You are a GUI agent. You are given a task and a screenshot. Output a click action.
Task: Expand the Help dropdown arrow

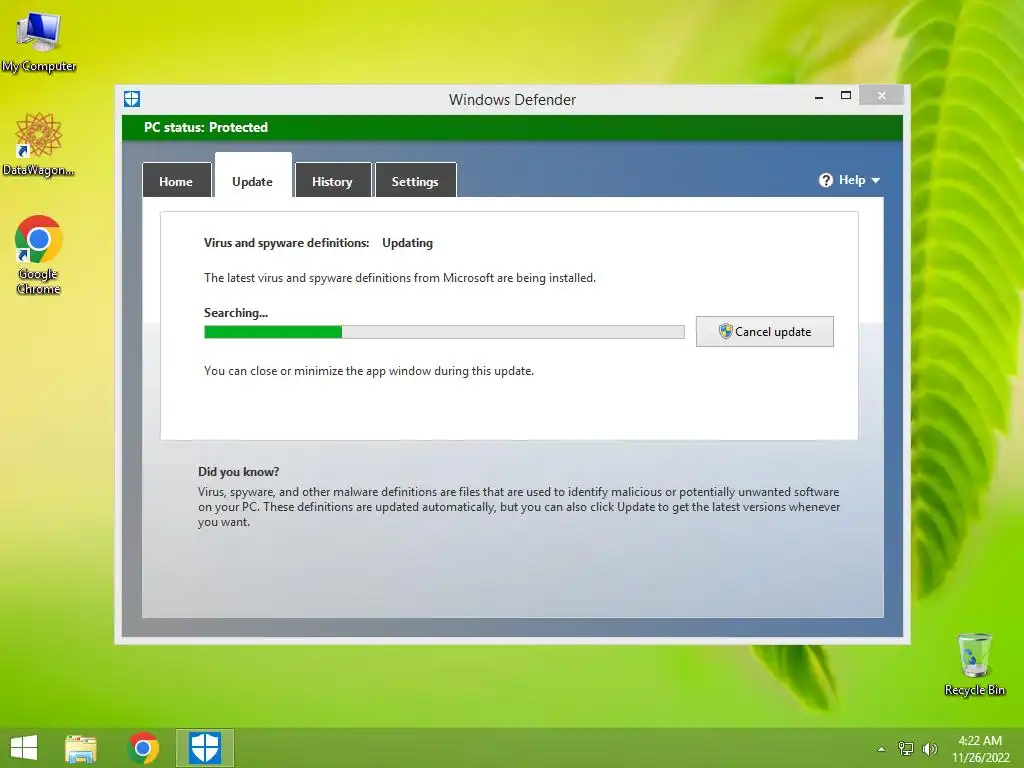[876, 180]
